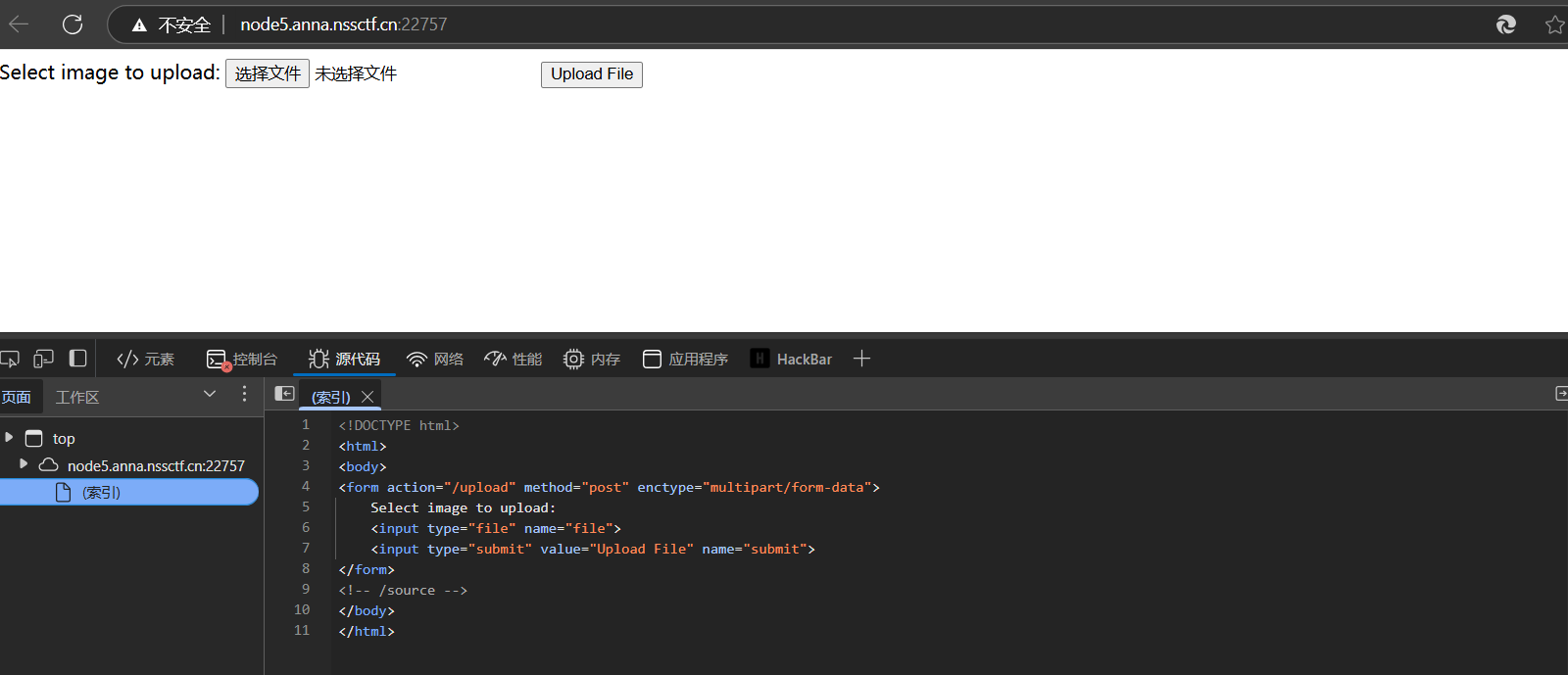Switch to the 网络 (Network) panel
1568x675 pixels.
435,360
